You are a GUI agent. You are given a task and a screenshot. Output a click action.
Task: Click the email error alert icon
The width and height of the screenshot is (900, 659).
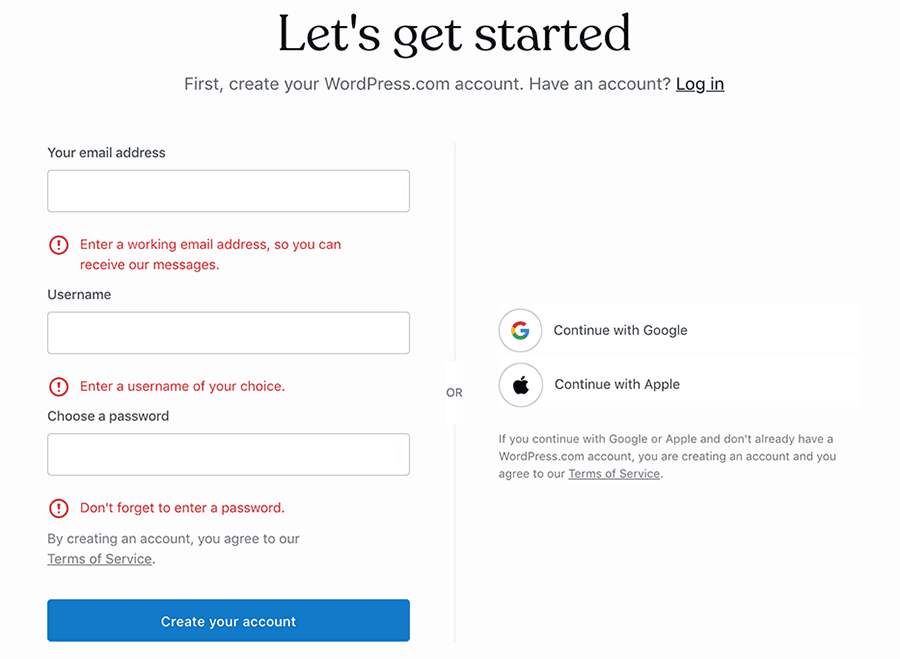pos(58,244)
